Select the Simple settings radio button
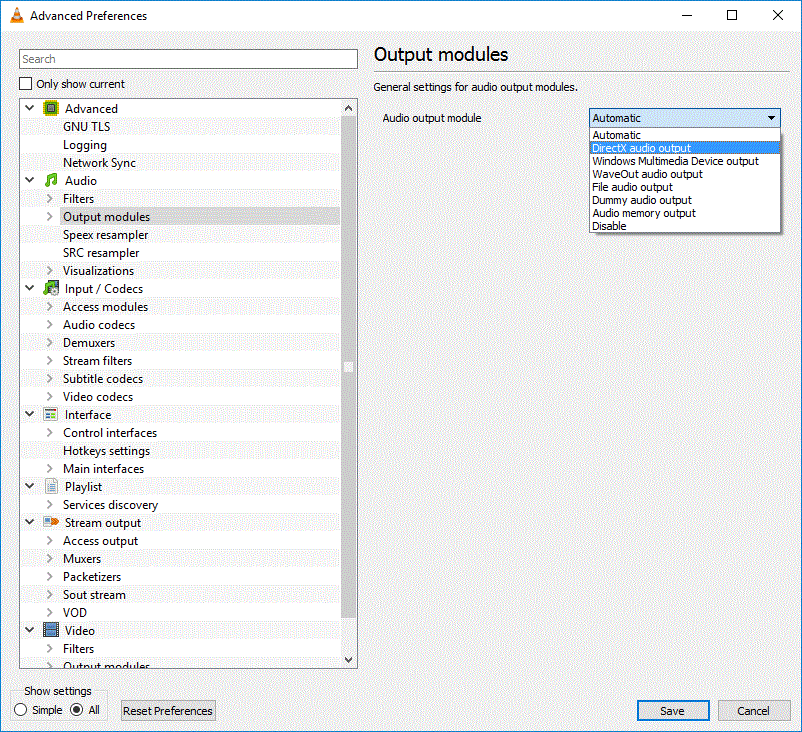Screen dimensions: 802x732 (21, 710)
